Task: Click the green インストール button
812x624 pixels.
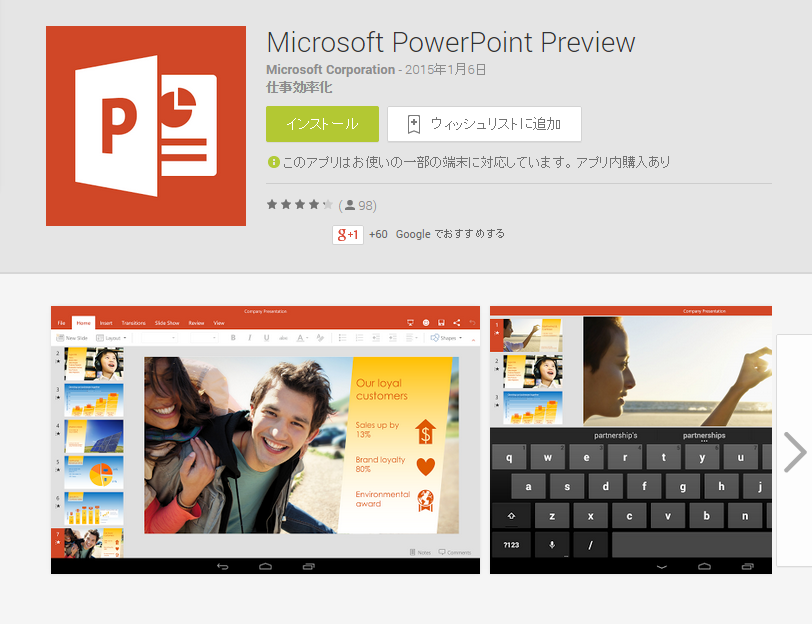Action: (x=323, y=124)
